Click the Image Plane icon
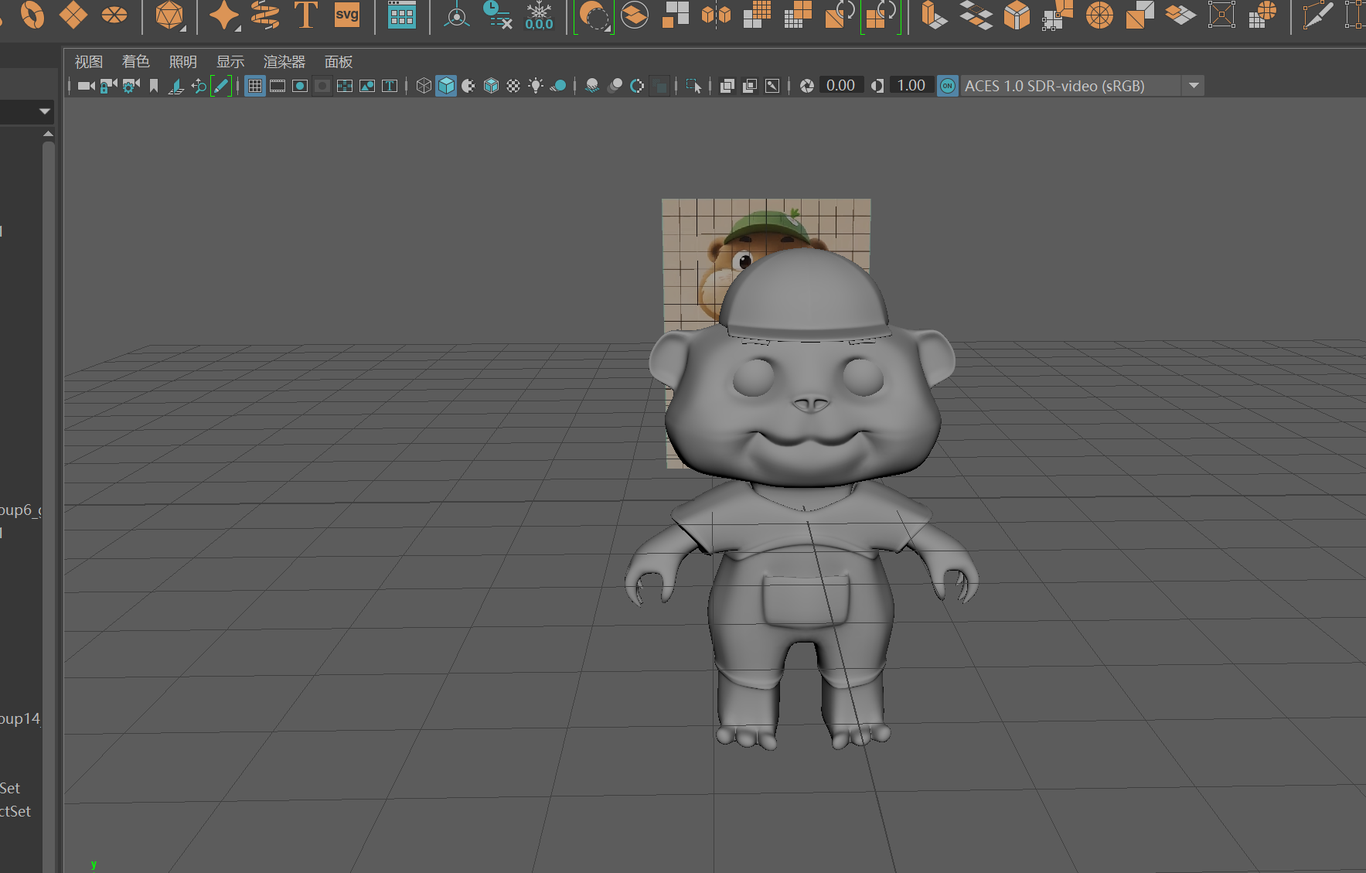 tap(176, 86)
